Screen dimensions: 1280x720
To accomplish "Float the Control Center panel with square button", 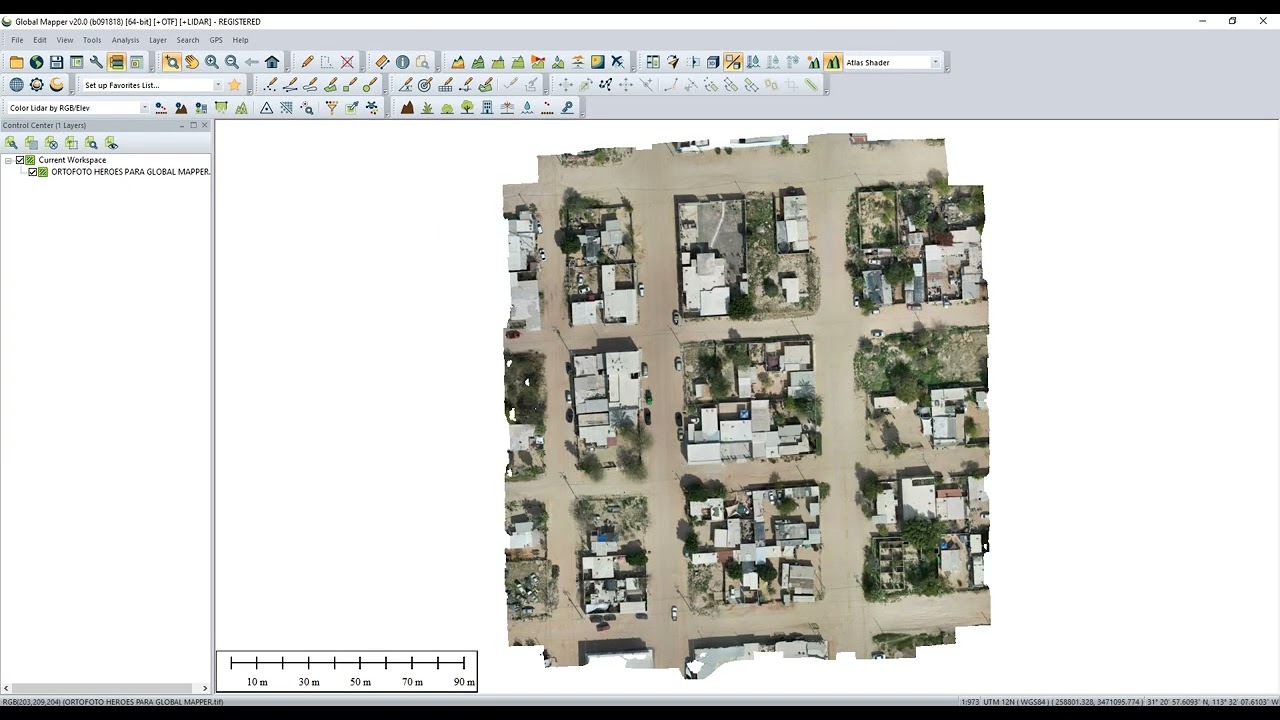I will pyautogui.click(x=193, y=125).
